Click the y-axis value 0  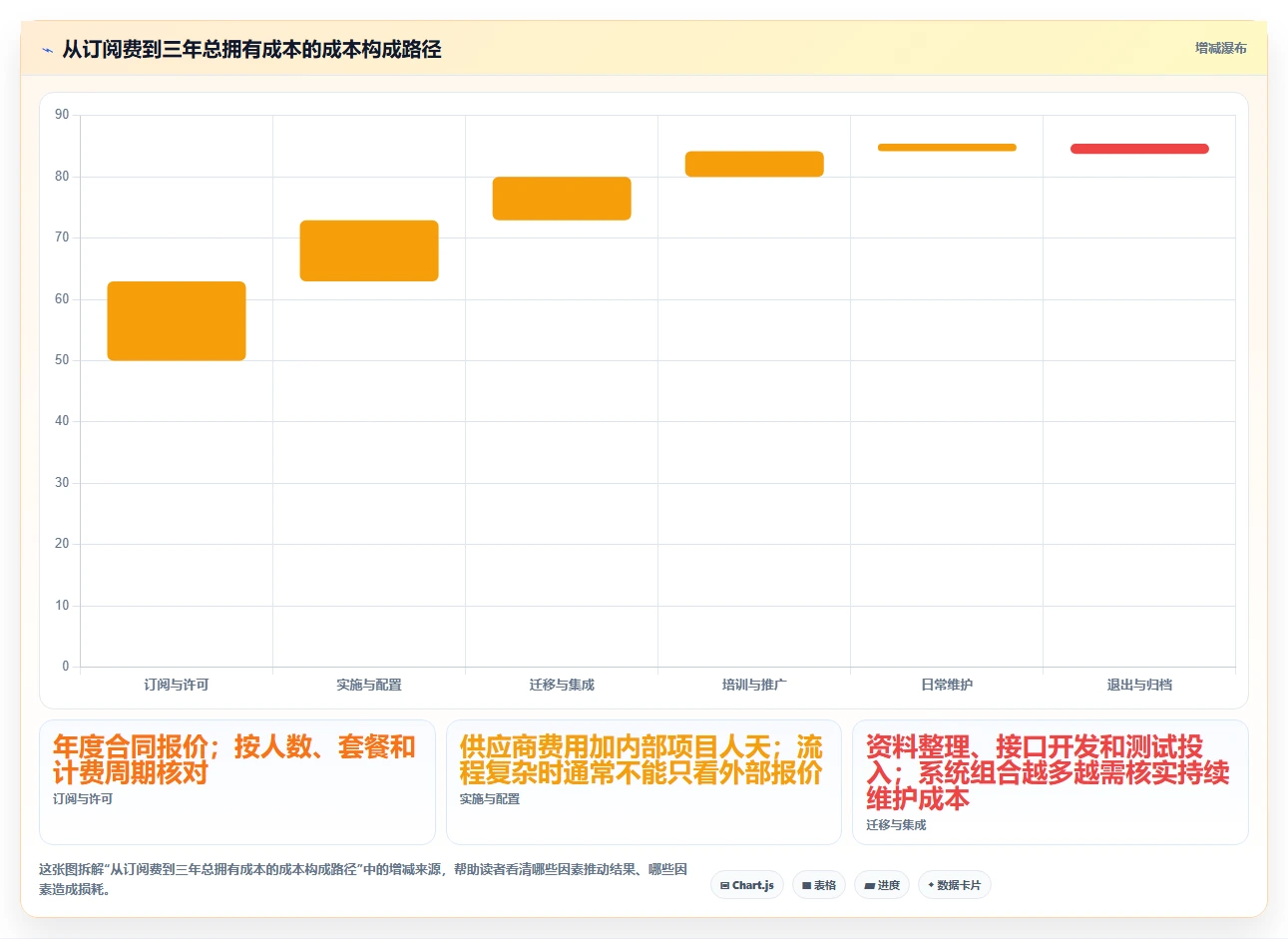pos(66,667)
